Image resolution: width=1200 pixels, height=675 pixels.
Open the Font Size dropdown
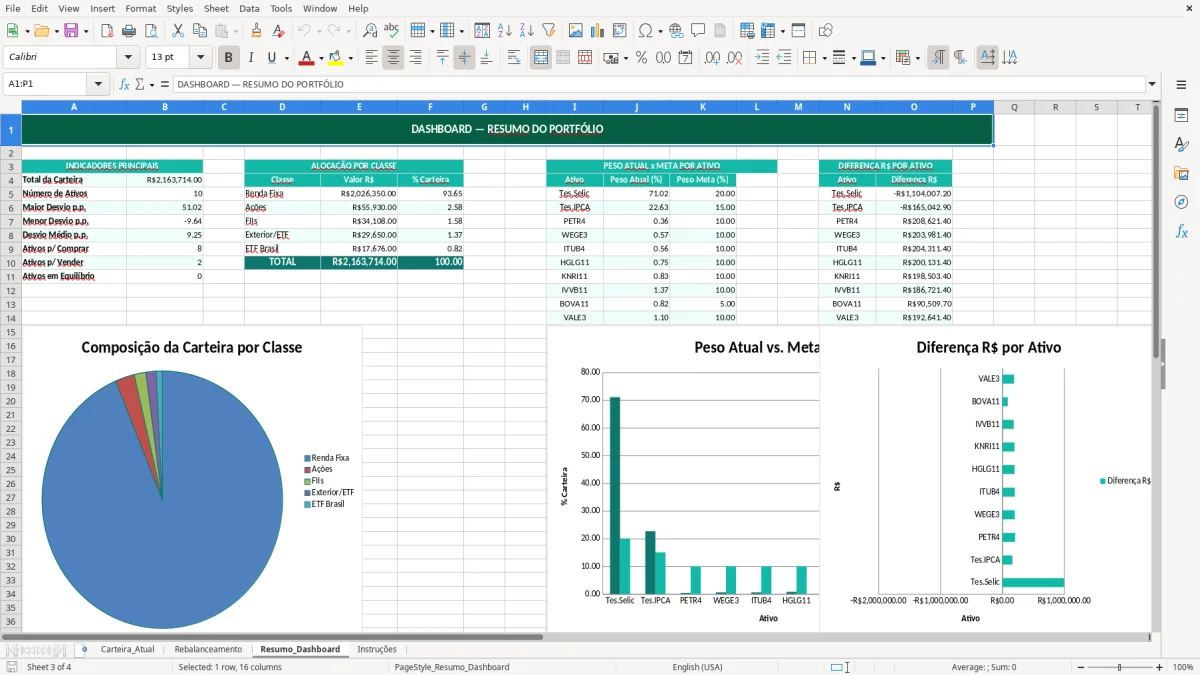tap(200, 58)
